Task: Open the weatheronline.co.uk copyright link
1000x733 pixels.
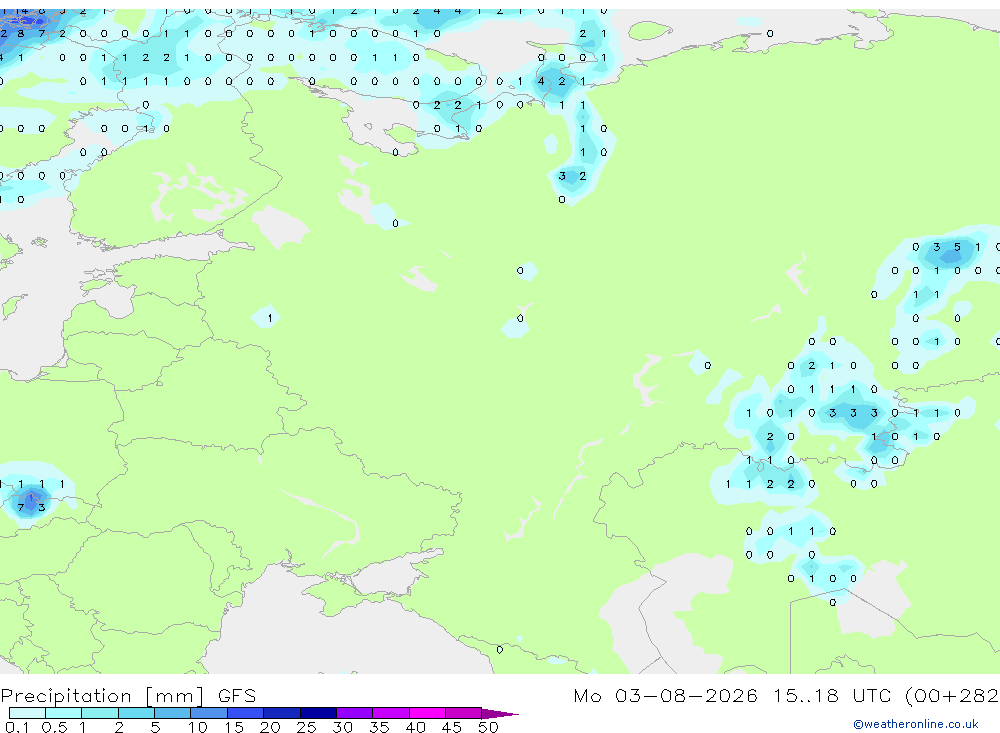Action: coord(915,724)
